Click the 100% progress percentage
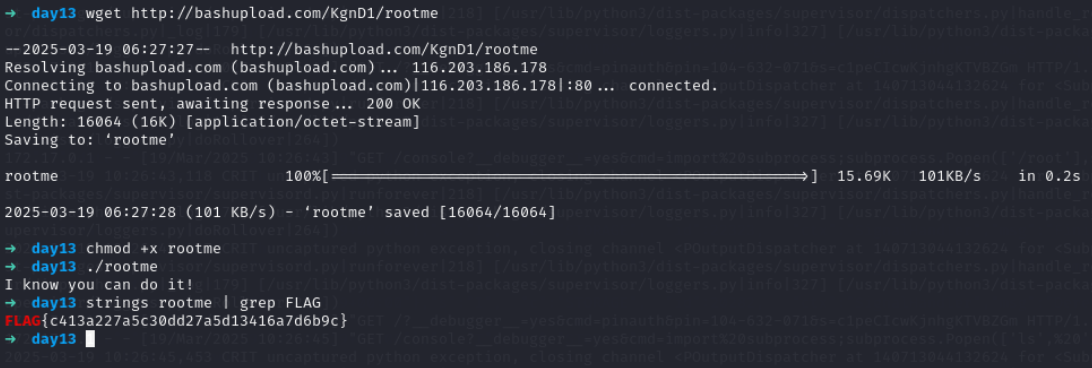Screen dimensions: 1092x368 click(303, 176)
